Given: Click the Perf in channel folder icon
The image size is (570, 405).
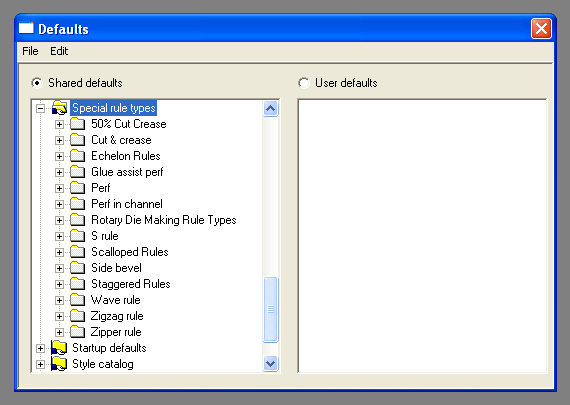Looking at the screenshot, I should [77, 204].
